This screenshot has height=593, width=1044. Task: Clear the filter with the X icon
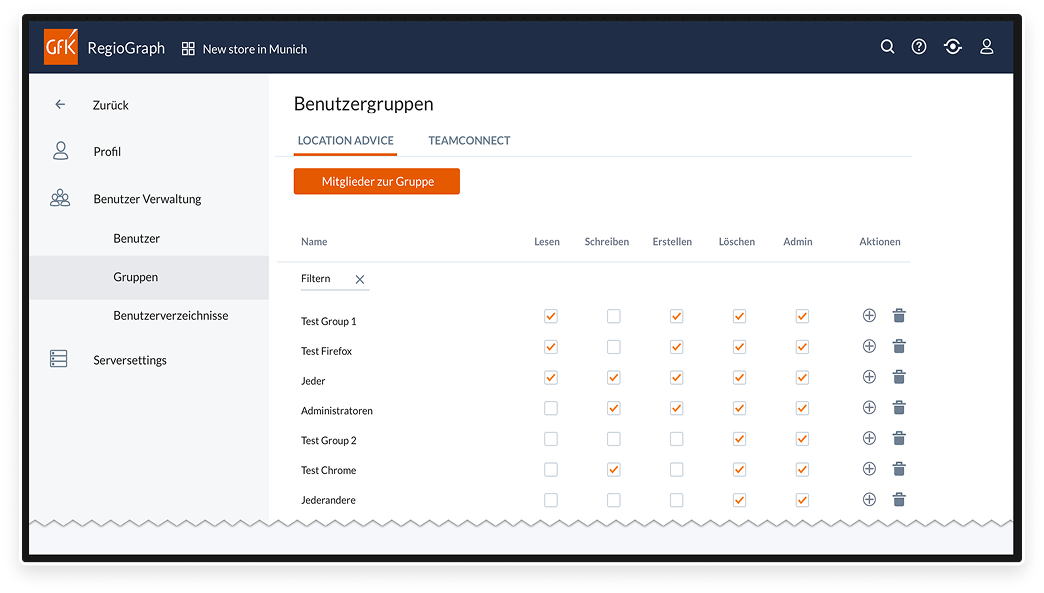coord(360,280)
